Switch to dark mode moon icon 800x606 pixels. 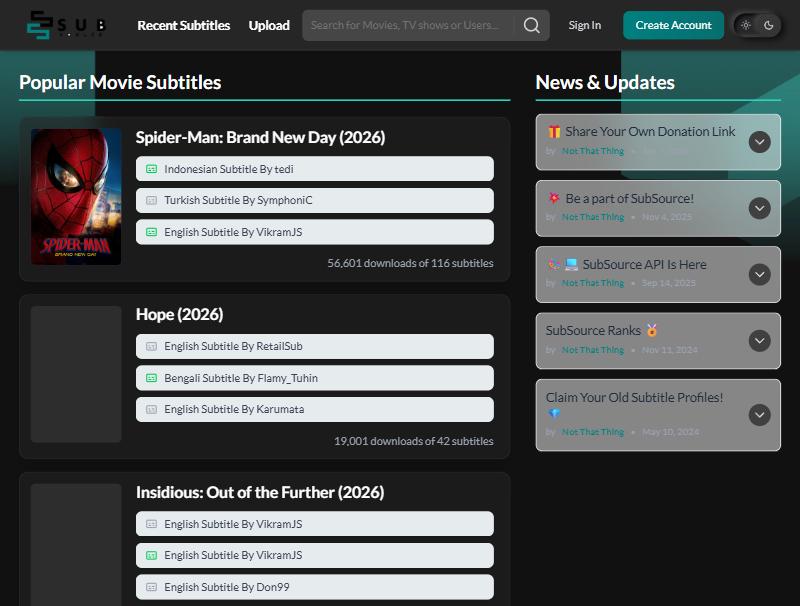click(768, 25)
